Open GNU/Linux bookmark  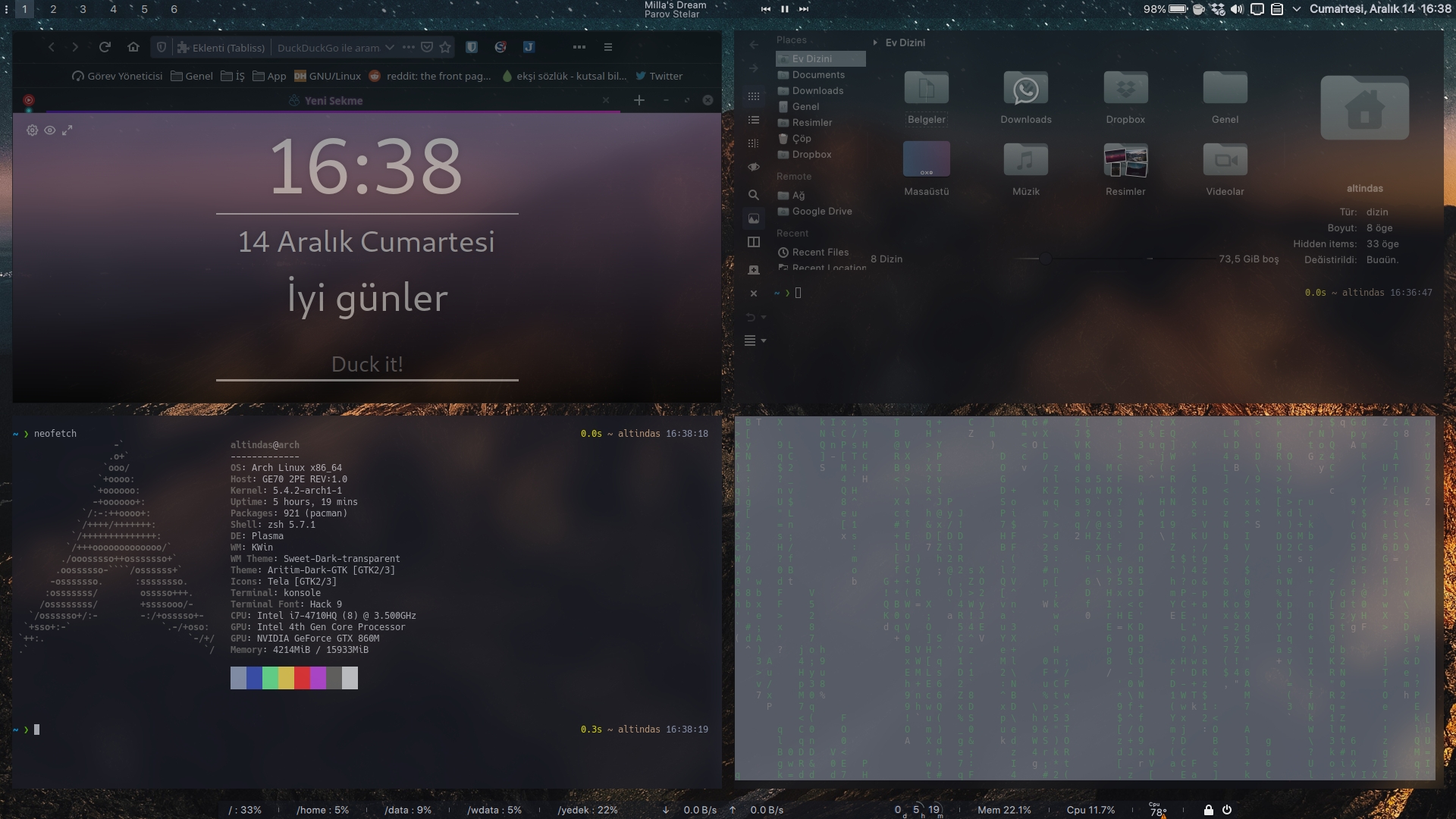click(328, 76)
